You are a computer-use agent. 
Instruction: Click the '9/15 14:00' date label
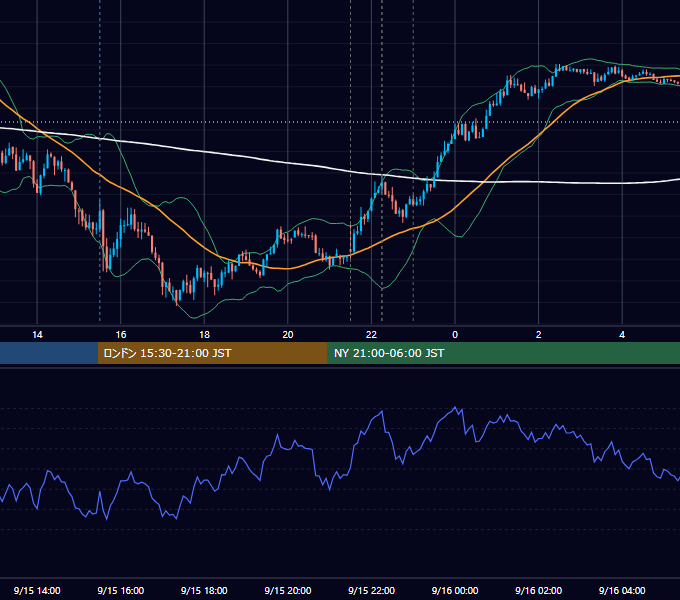pyautogui.click(x=37, y=590)
